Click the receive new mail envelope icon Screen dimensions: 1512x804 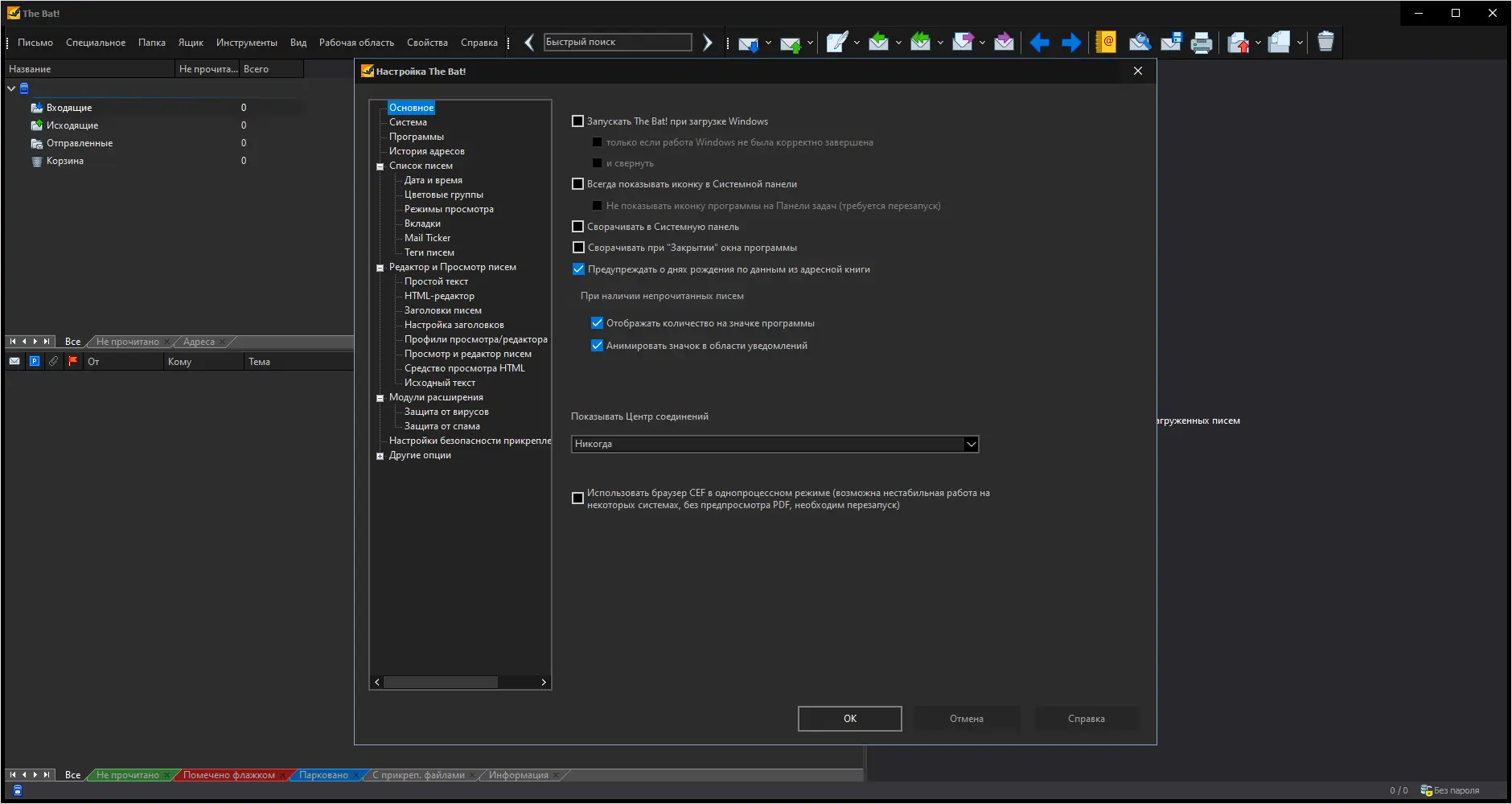click(x=749, y=43)
